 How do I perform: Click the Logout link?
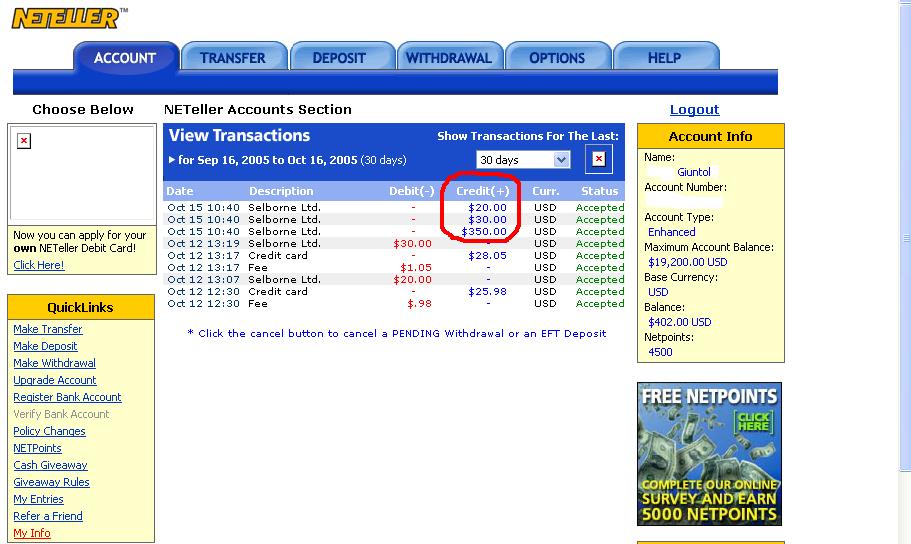(x=694, y=109)
